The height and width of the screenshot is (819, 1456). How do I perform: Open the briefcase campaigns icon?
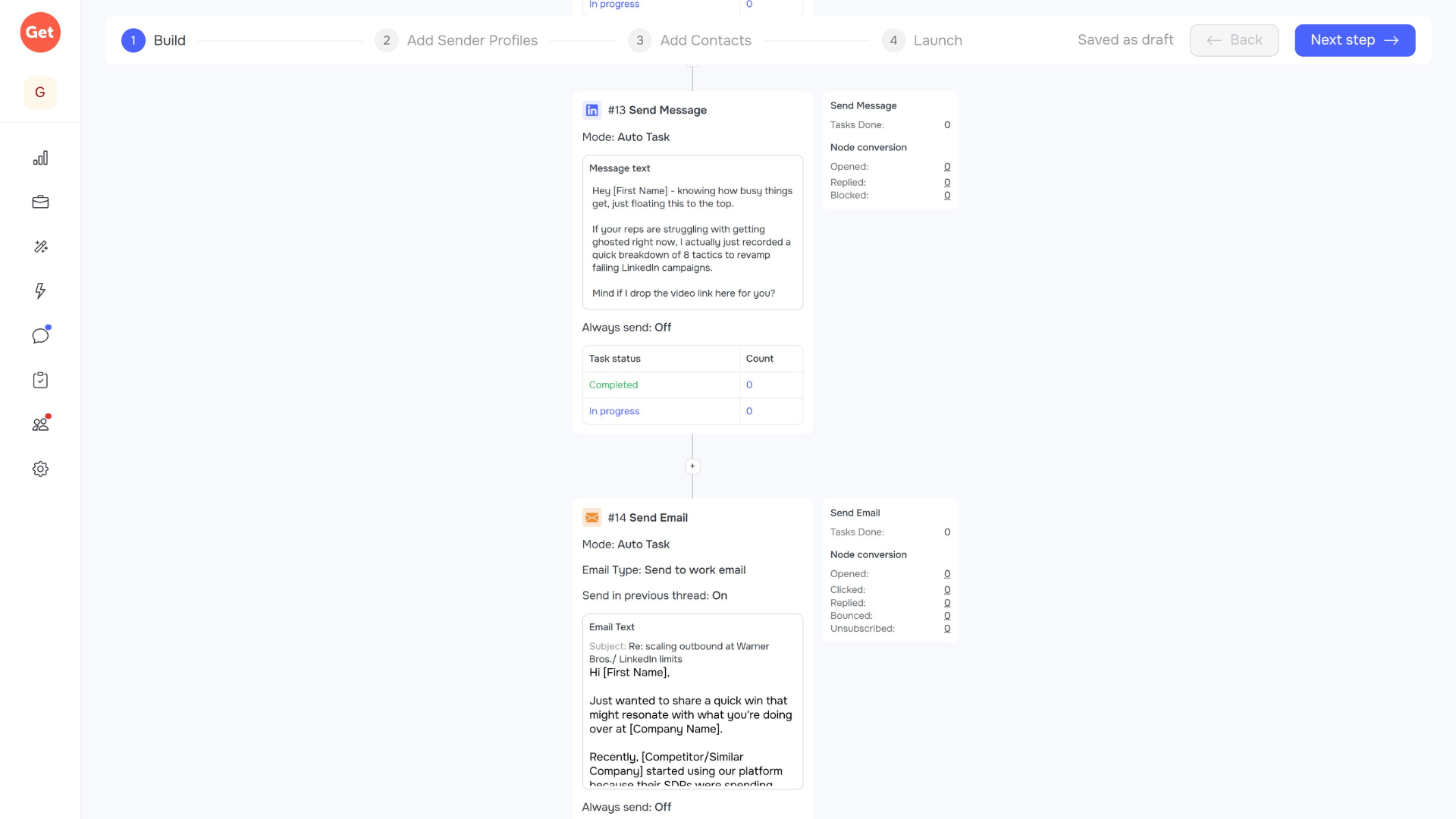tap(40, 202)
